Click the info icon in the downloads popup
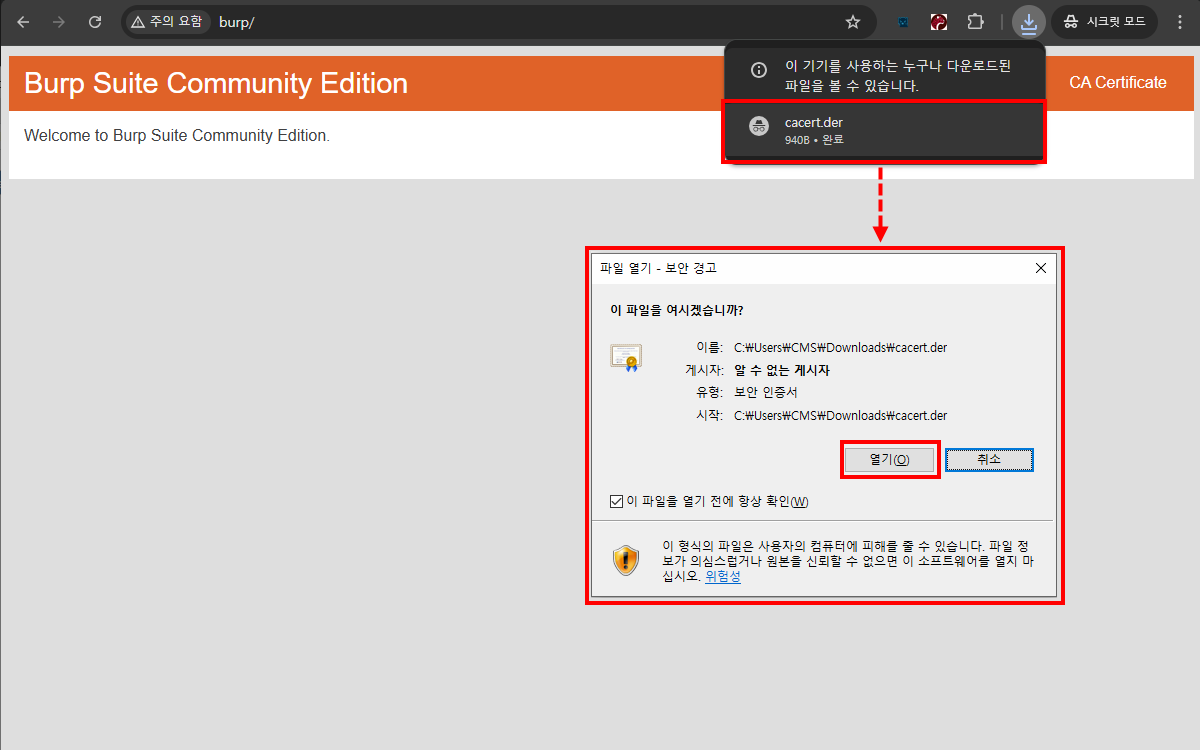 [759, 70]
